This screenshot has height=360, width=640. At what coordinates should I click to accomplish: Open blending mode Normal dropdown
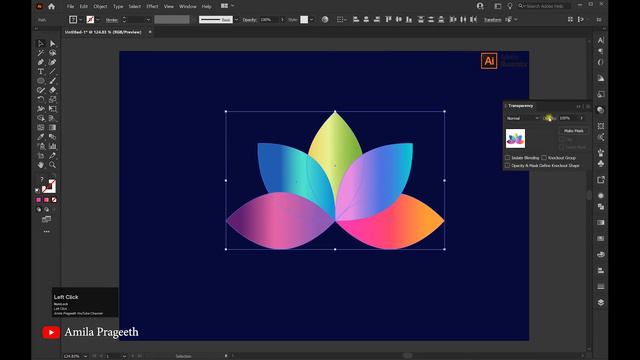coord(522,118)
